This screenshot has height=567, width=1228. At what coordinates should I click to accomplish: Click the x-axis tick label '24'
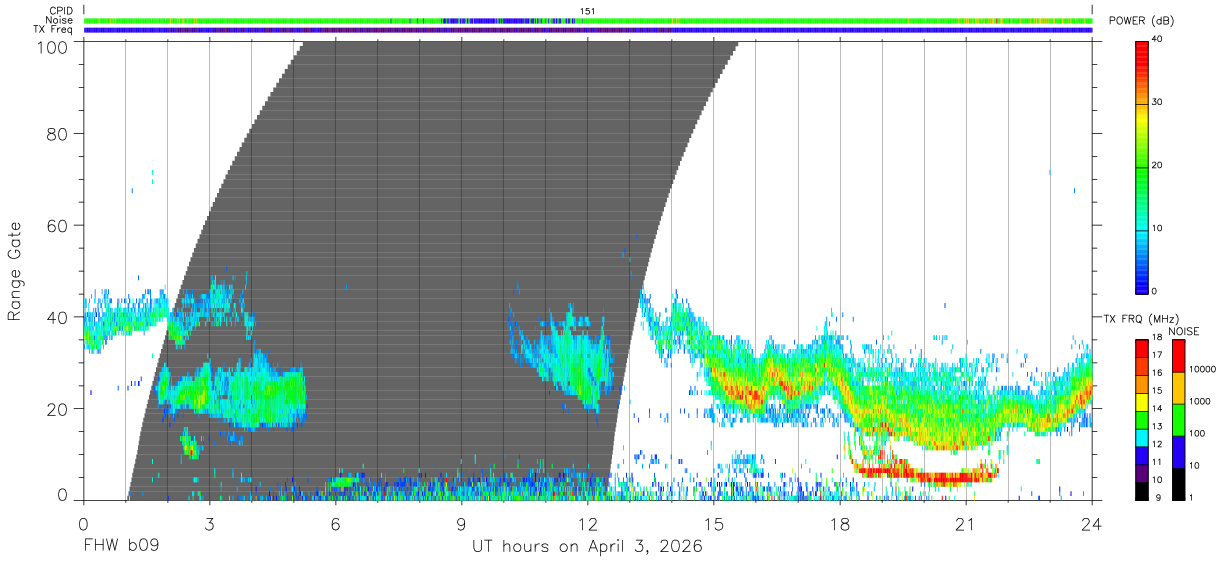tap(1092, 523)
